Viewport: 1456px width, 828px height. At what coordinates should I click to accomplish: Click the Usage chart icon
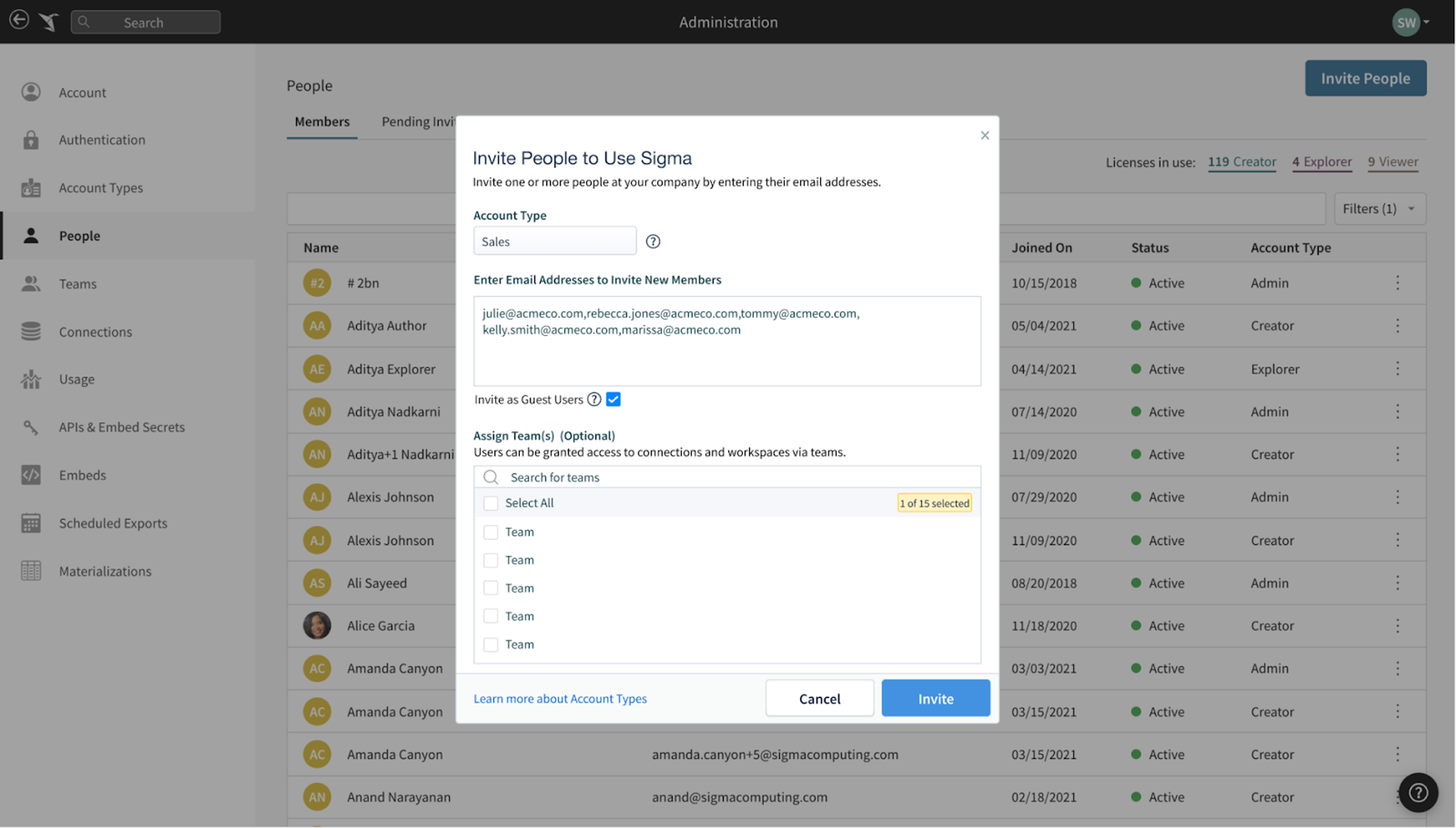[31, 379]
